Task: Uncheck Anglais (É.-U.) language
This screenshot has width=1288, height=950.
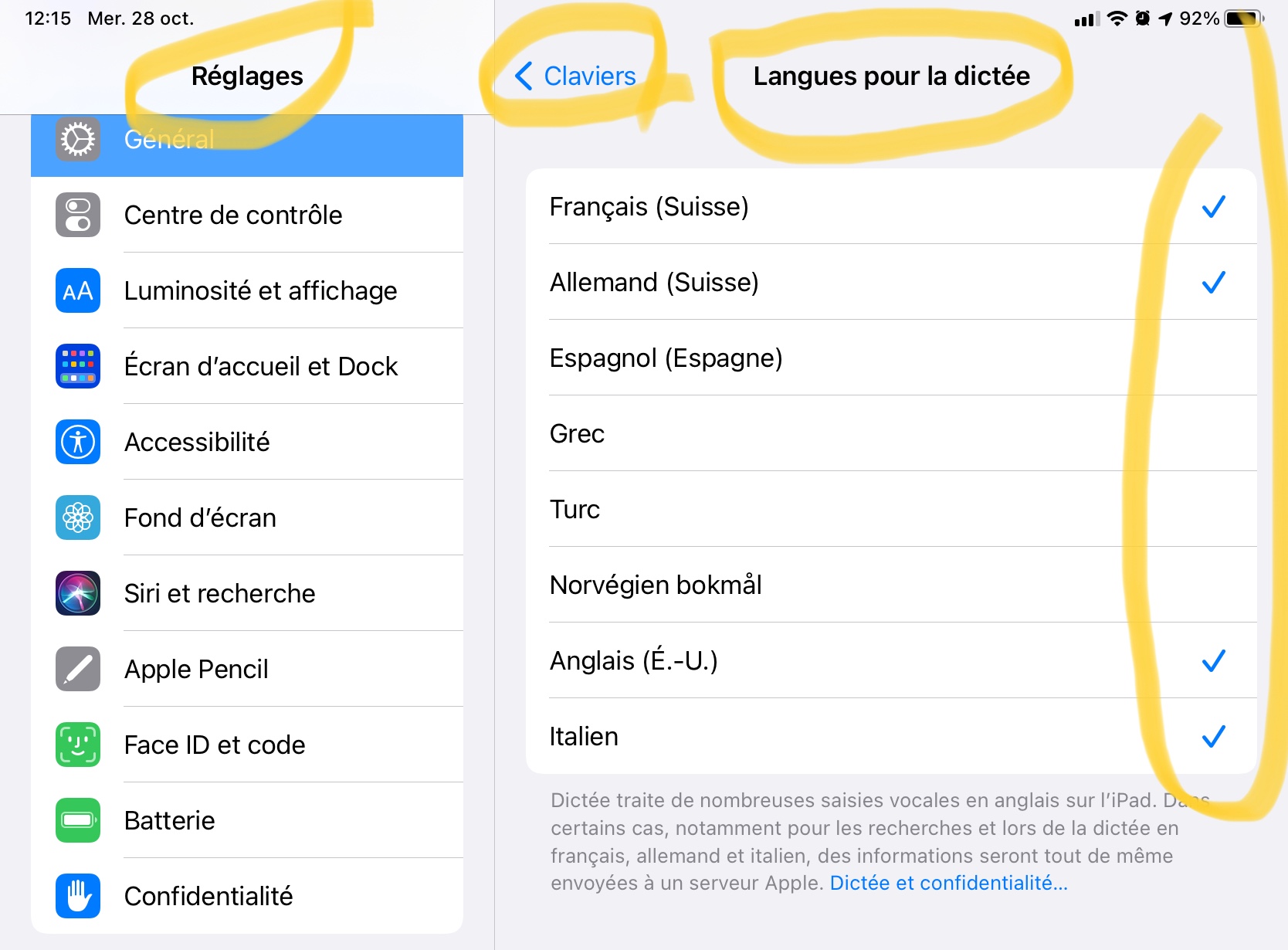Action: click(x=1213, y=661)
